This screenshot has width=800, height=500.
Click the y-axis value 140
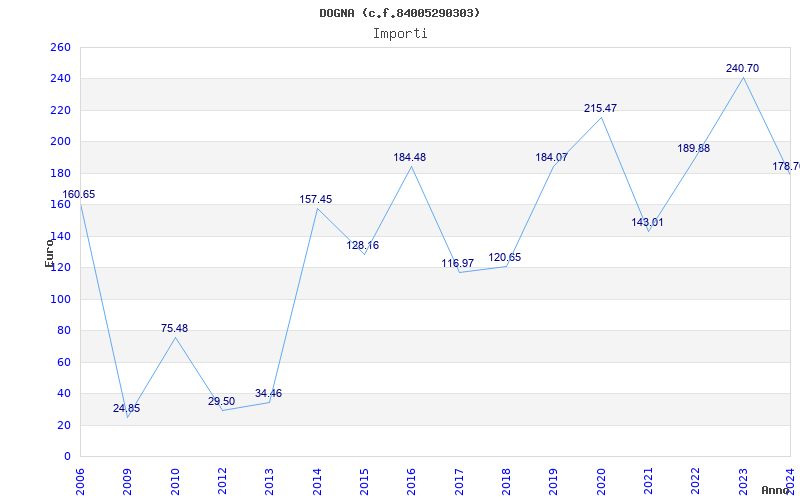(x=60, y=236)
